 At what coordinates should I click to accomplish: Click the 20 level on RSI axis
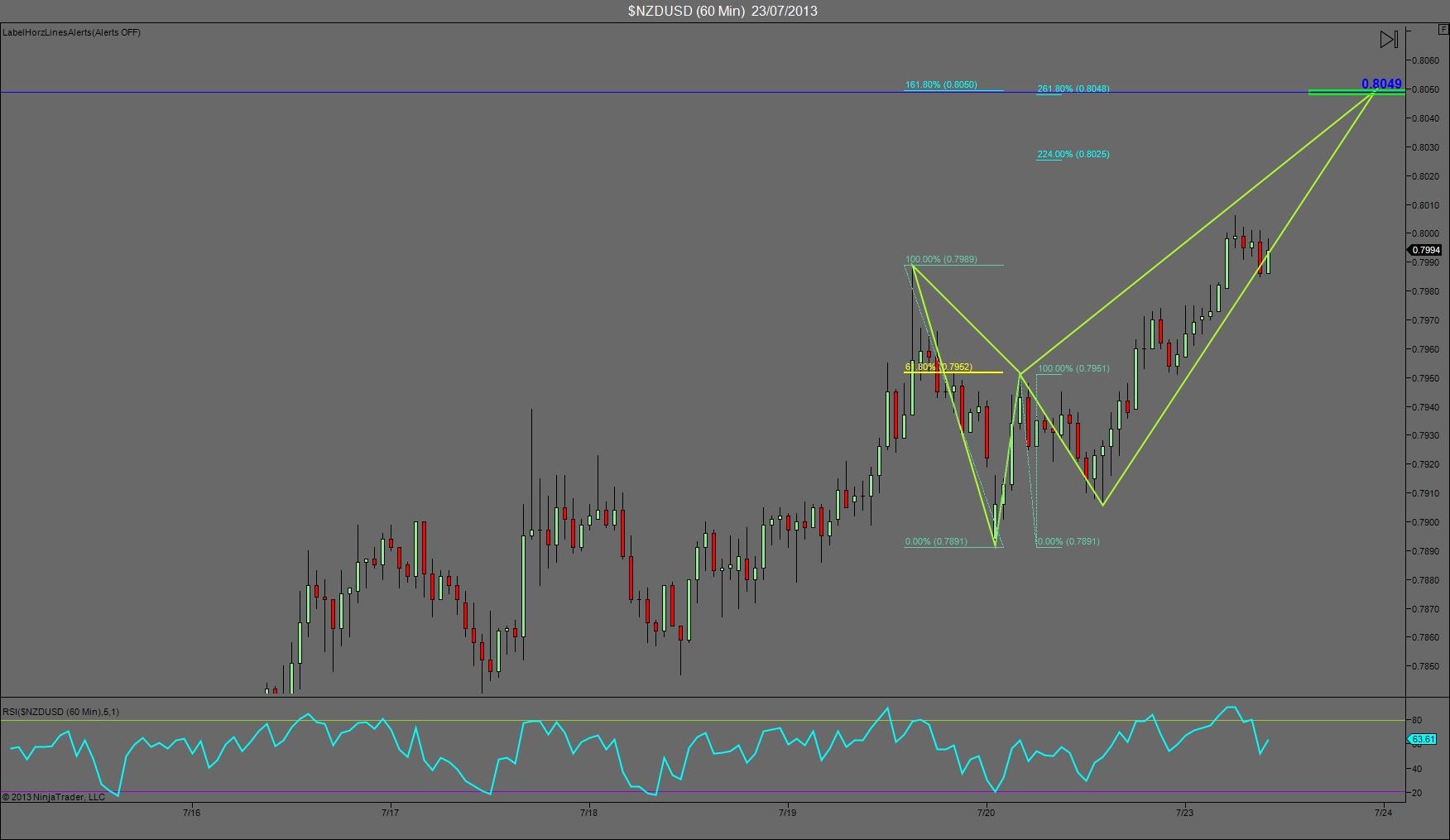[x=1417, y=793]
